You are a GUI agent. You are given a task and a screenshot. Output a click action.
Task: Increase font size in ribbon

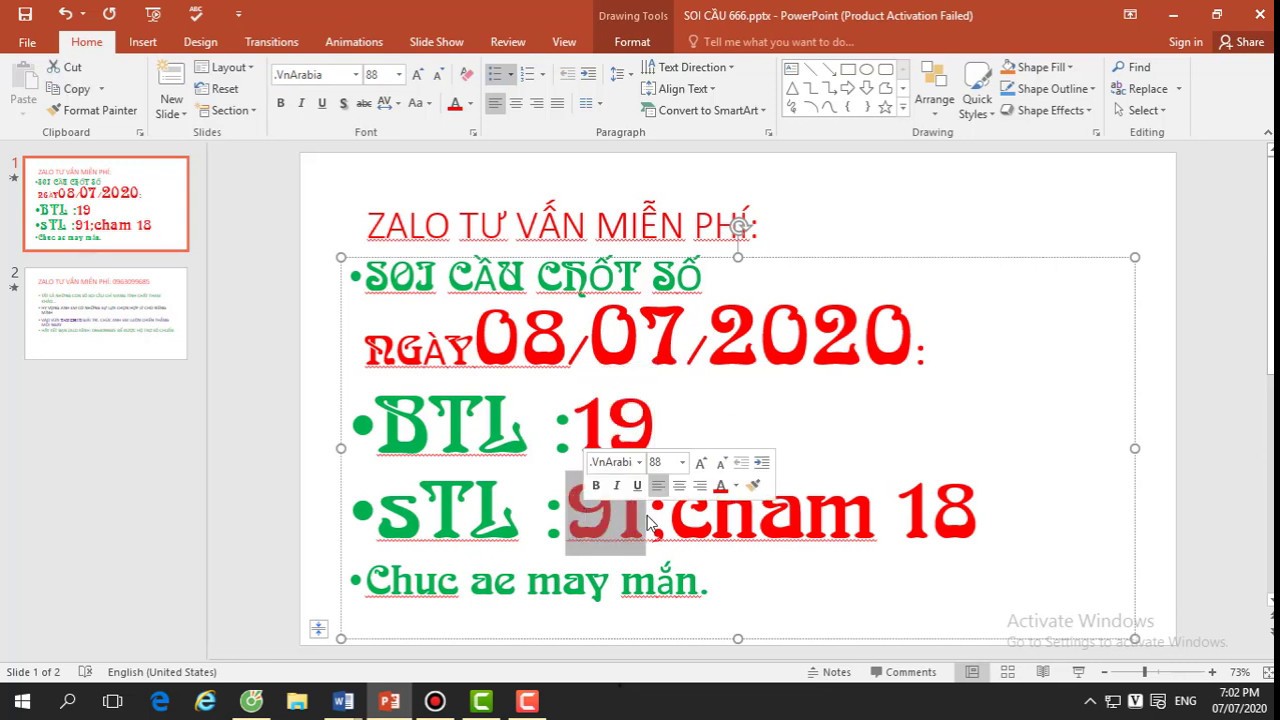(x=418, y=75)
